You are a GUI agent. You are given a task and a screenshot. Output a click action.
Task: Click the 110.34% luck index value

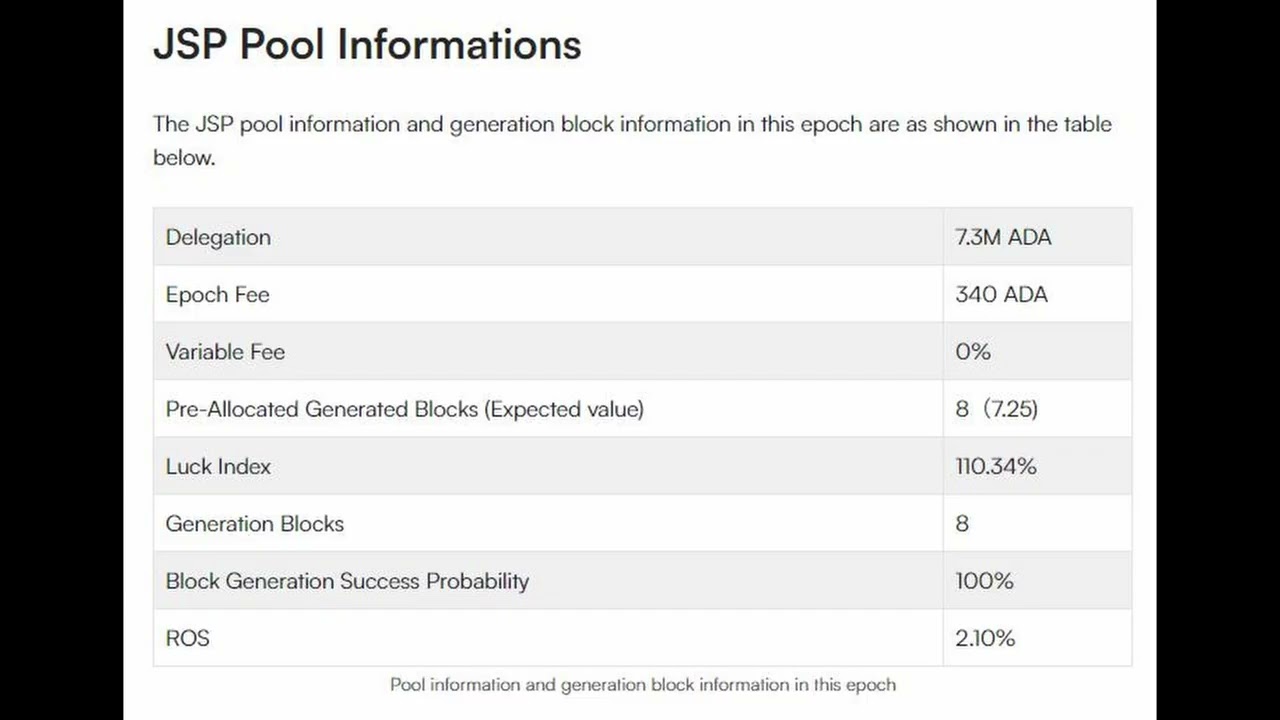[996, 466]
